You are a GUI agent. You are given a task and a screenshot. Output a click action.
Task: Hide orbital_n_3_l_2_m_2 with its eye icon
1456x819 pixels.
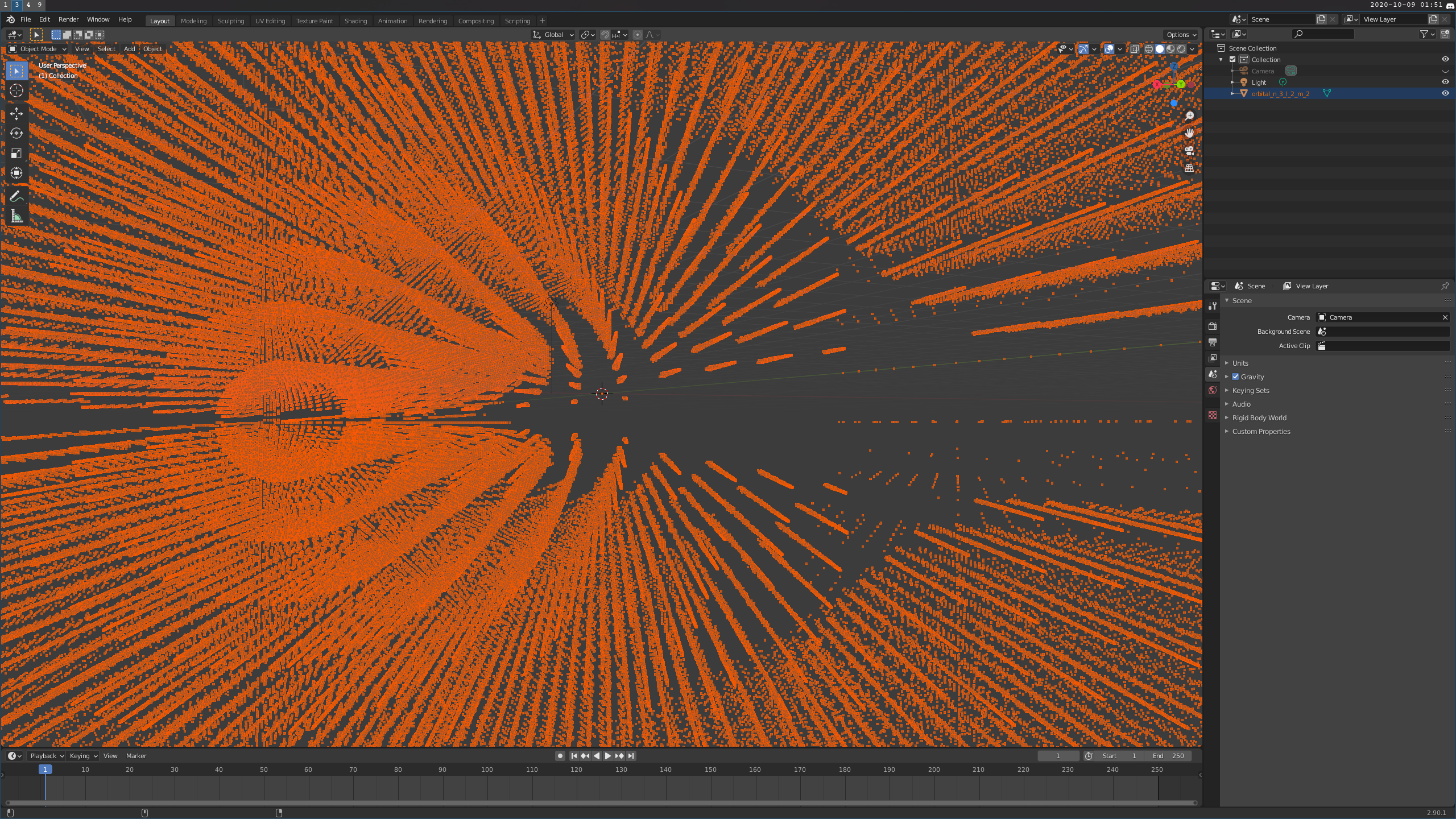1445,93
